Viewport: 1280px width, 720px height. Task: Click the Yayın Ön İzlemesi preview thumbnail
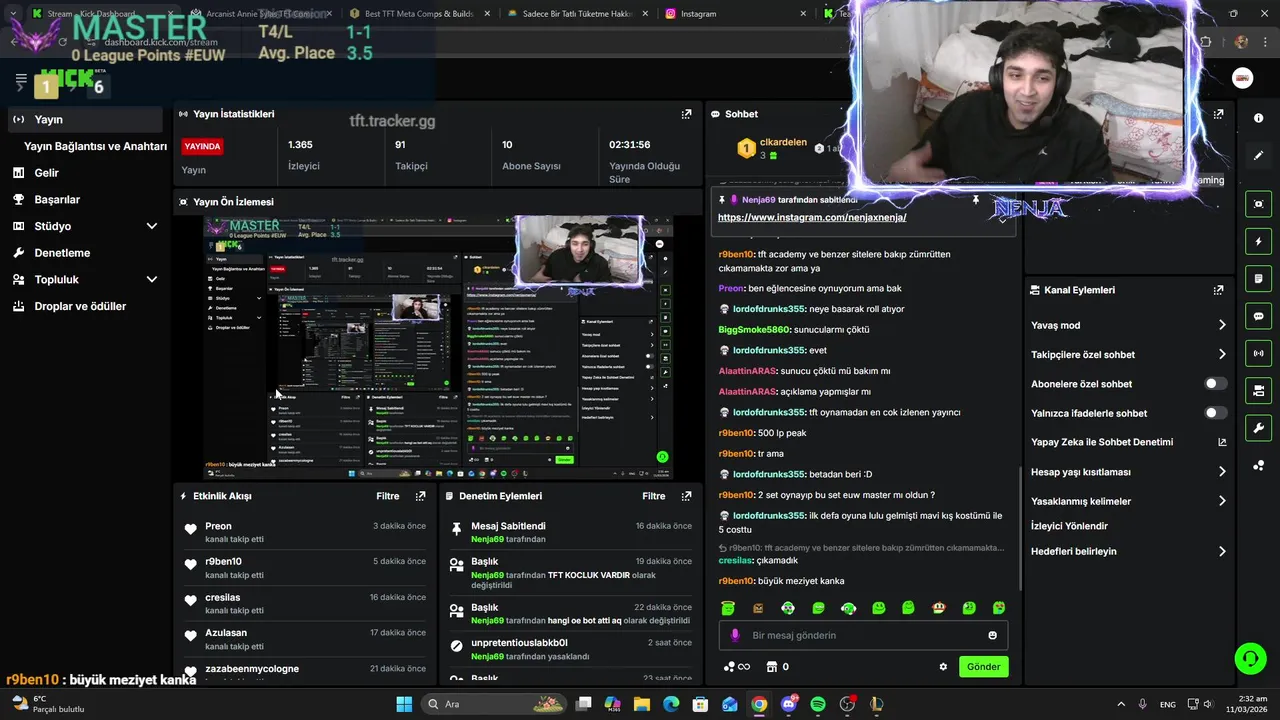click(438, 348)
